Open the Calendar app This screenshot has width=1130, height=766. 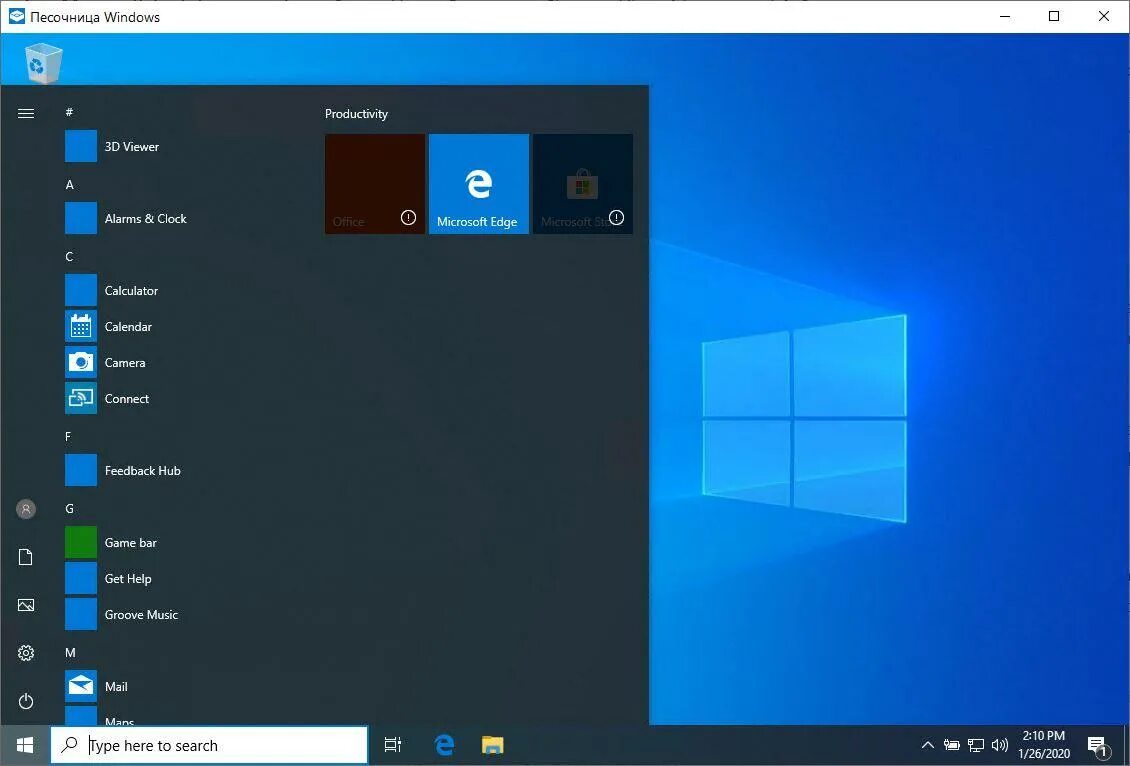(x=127, y=326)
